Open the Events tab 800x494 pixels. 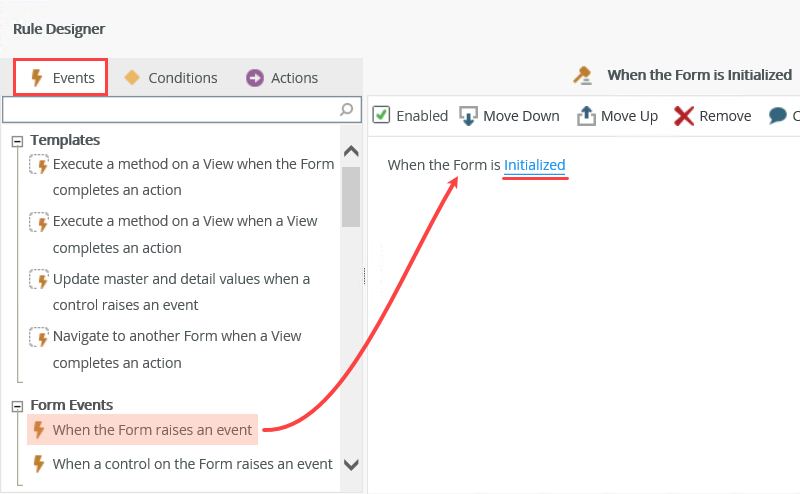click(x=62, y=78)
